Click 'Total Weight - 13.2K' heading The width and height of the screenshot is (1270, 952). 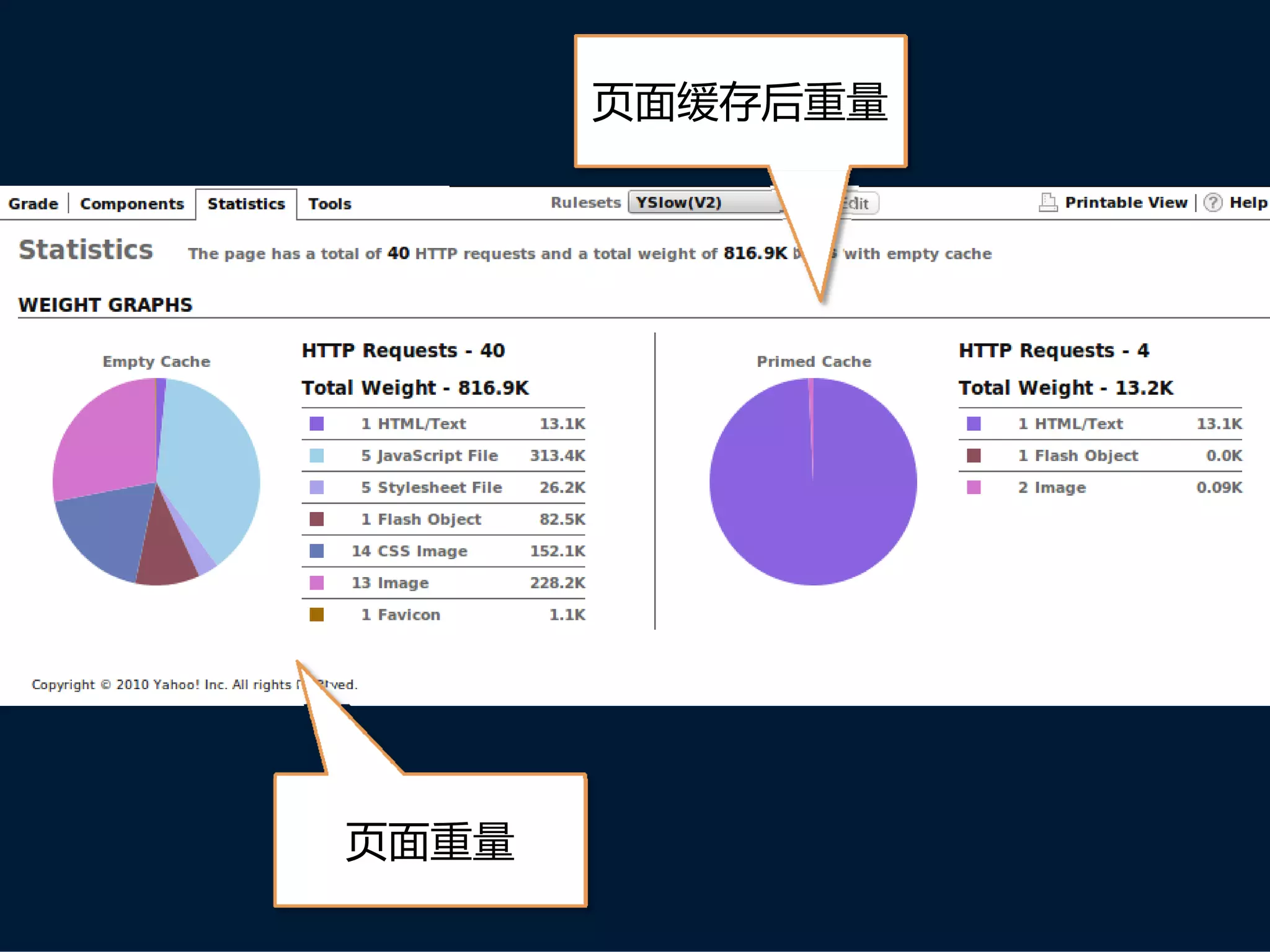point(1066,388)
